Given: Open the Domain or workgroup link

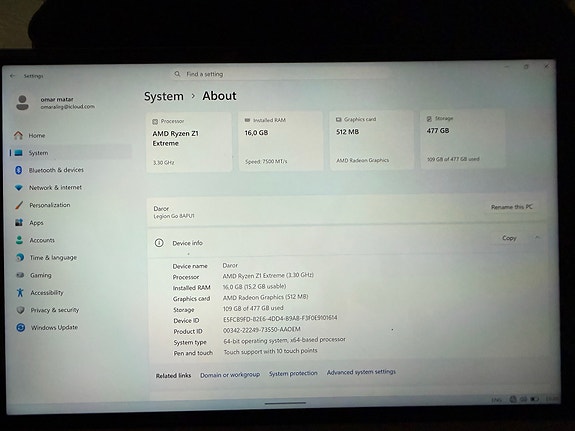Looking at the screenshot, I should pos(230,375).
